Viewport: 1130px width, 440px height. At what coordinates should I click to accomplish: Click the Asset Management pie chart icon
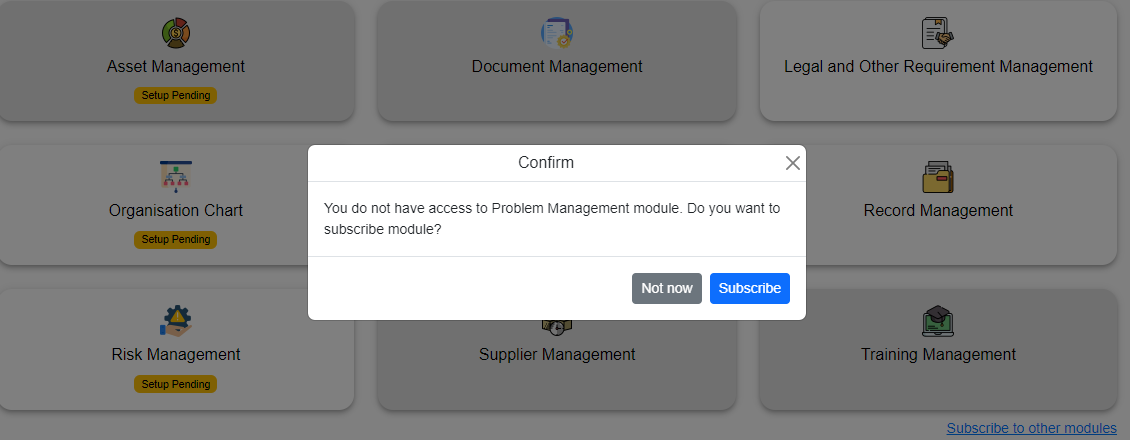point(176,33)
